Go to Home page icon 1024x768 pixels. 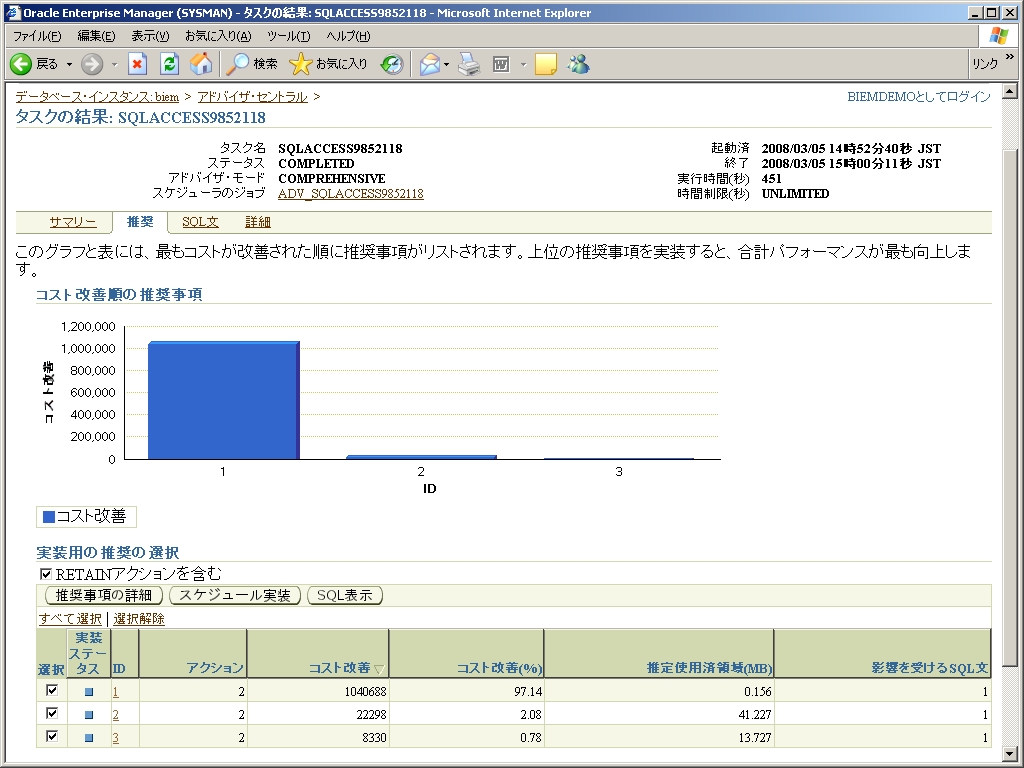(201, 64)
